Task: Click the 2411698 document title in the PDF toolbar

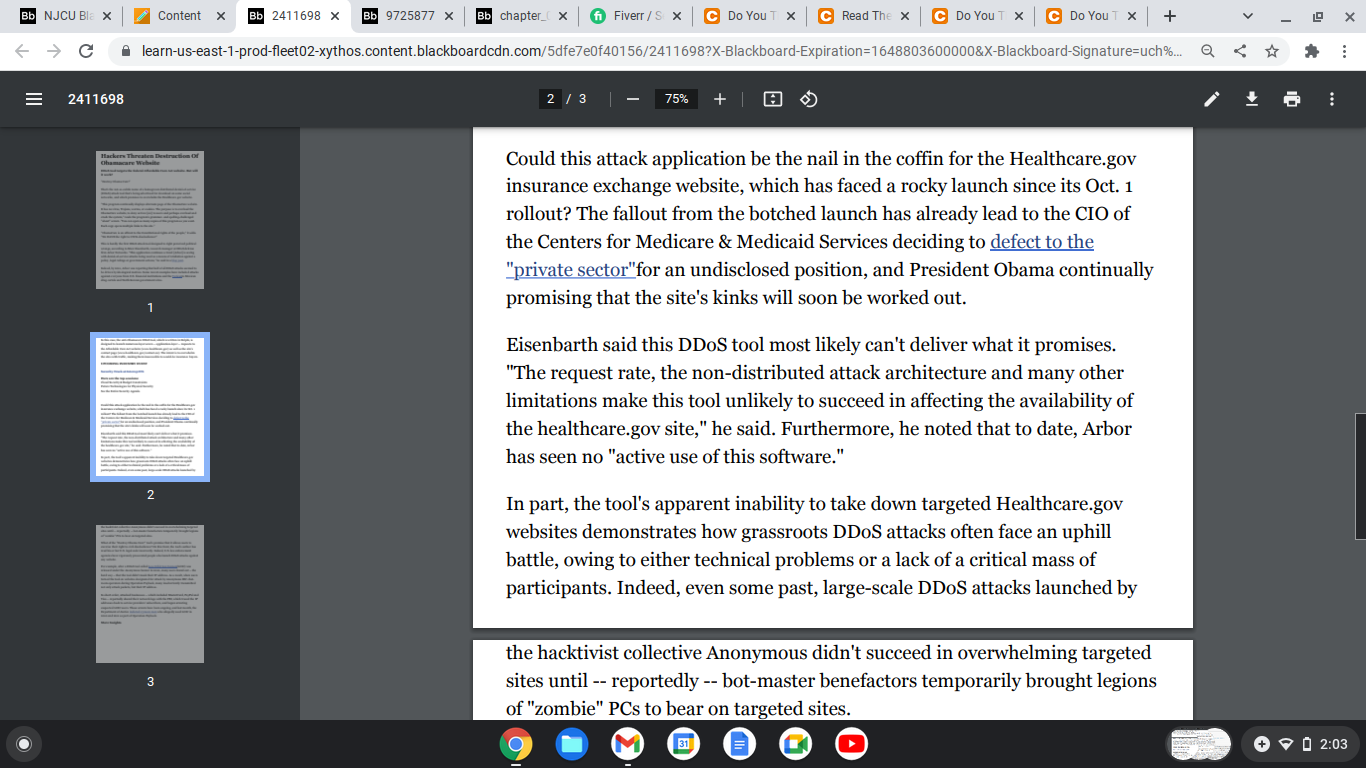Action: point(96,99)
